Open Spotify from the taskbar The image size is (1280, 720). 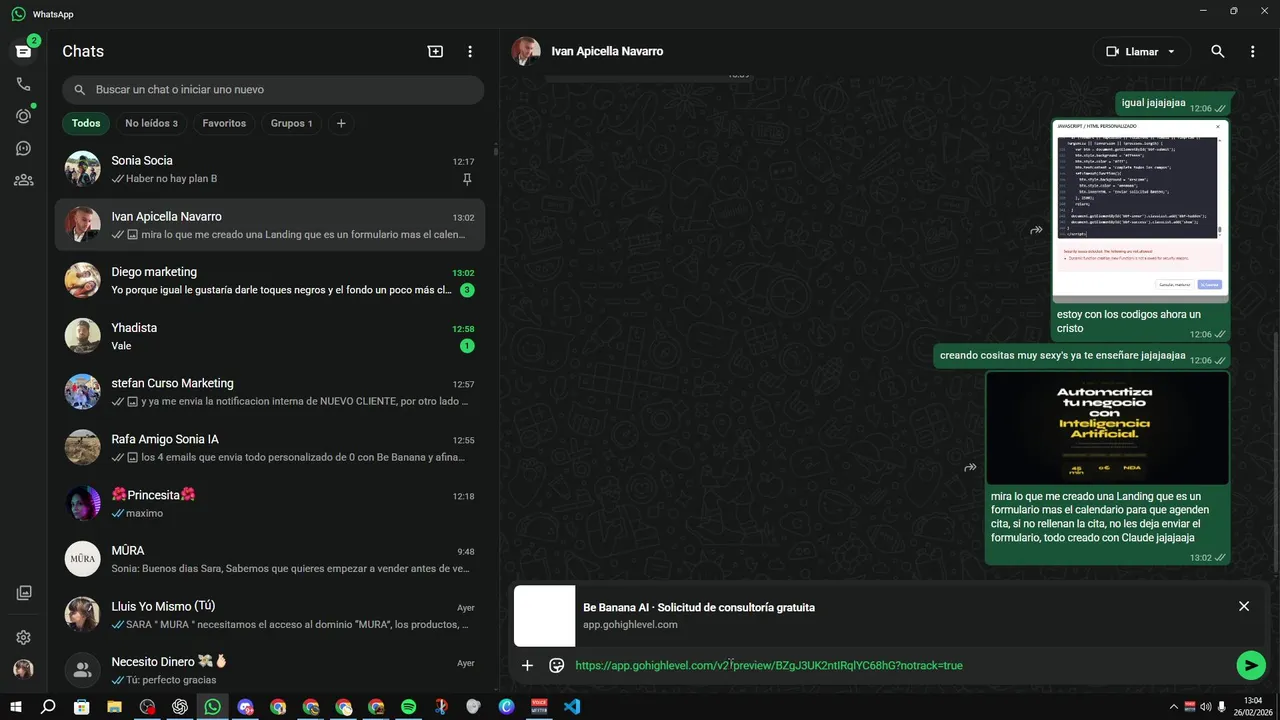pos(408,706)
